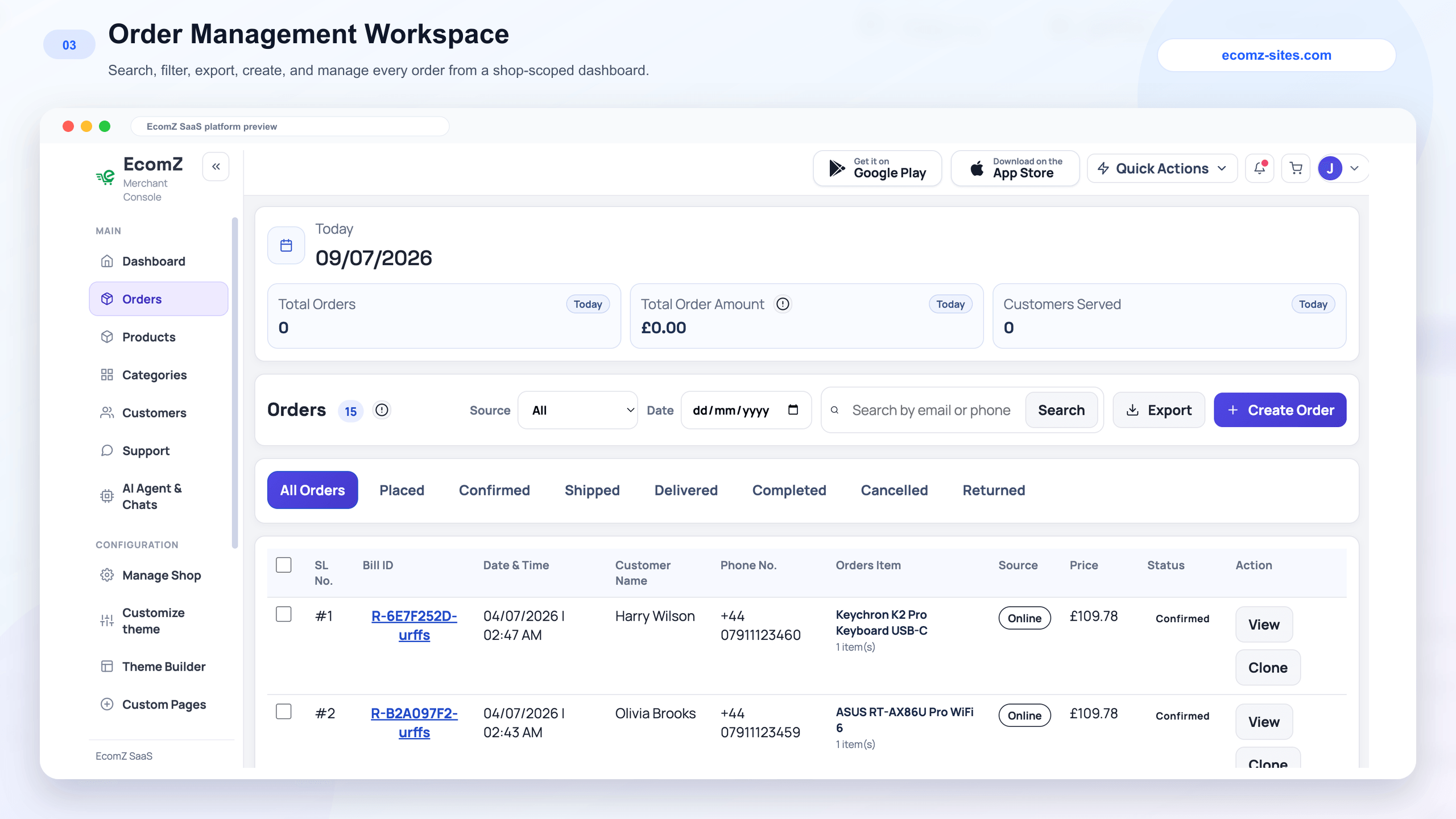Click the dd/mm/yyyy date field
The width and height of the screenshot is (1456, 819).
746,410
